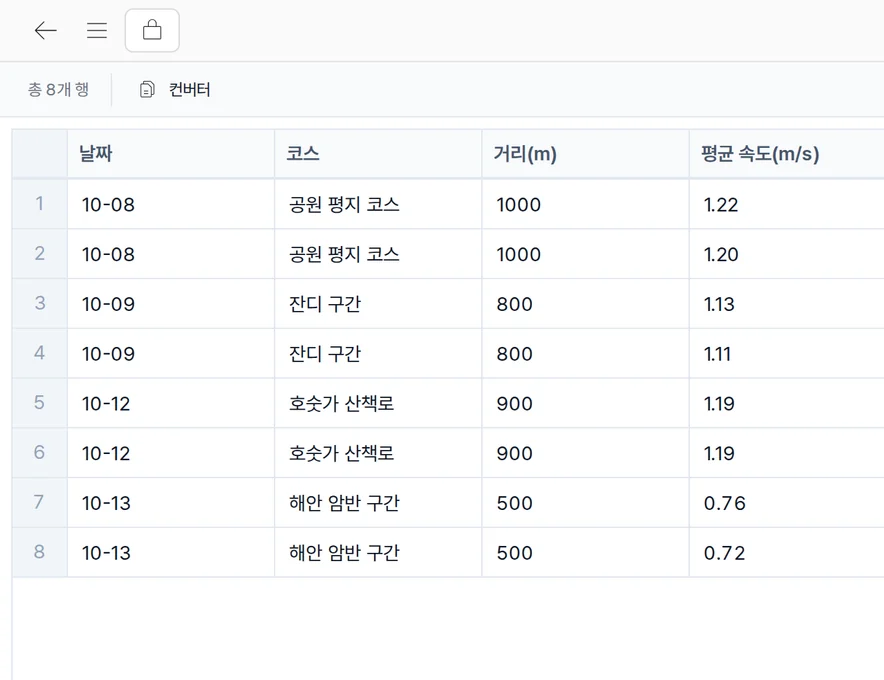Open the 컨버터 converter tool

pos(175,90)
